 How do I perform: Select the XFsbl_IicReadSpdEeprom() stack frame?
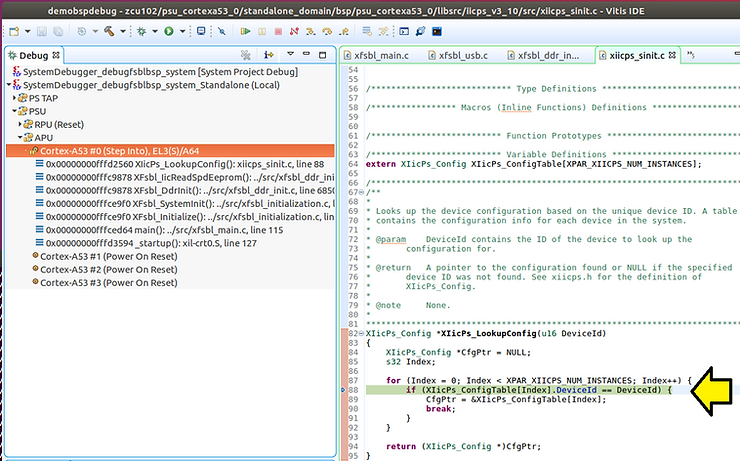coord(185,177)
